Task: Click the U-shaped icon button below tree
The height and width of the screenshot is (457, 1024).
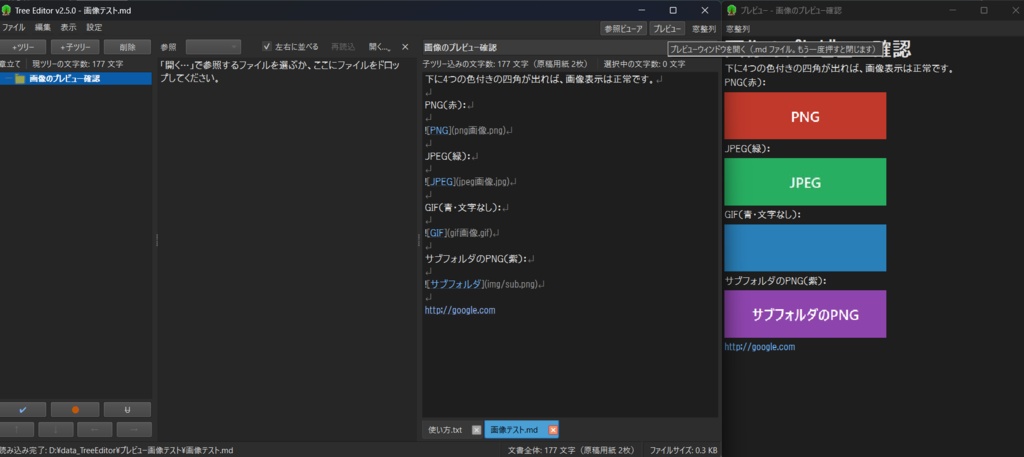Action: (x=127, y=409)
